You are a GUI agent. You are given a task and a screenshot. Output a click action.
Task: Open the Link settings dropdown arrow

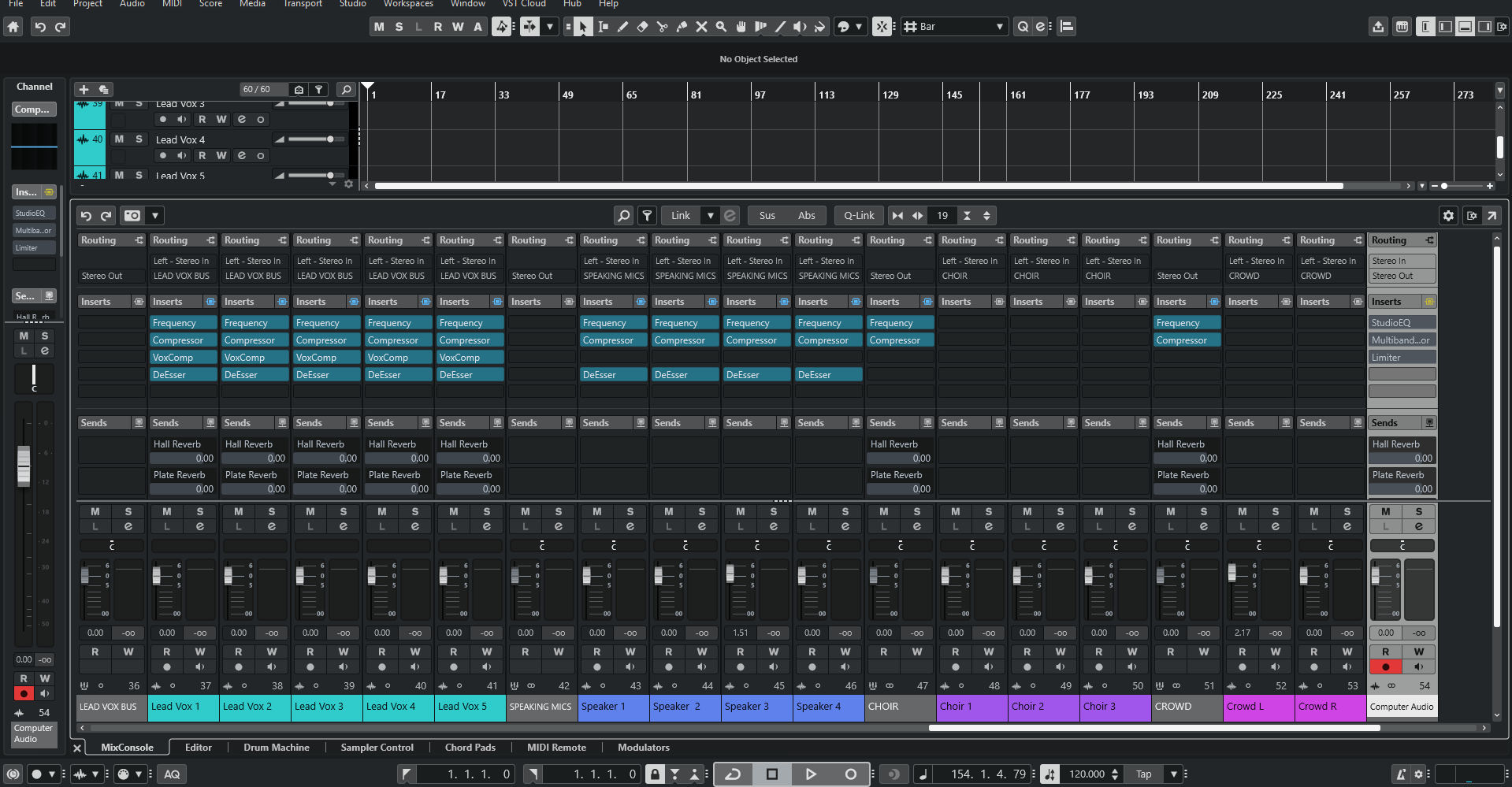click(710, 215)
